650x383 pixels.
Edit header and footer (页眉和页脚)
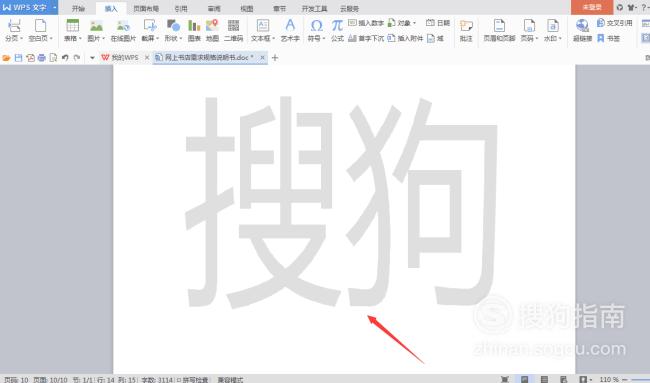tap(499, 30)
